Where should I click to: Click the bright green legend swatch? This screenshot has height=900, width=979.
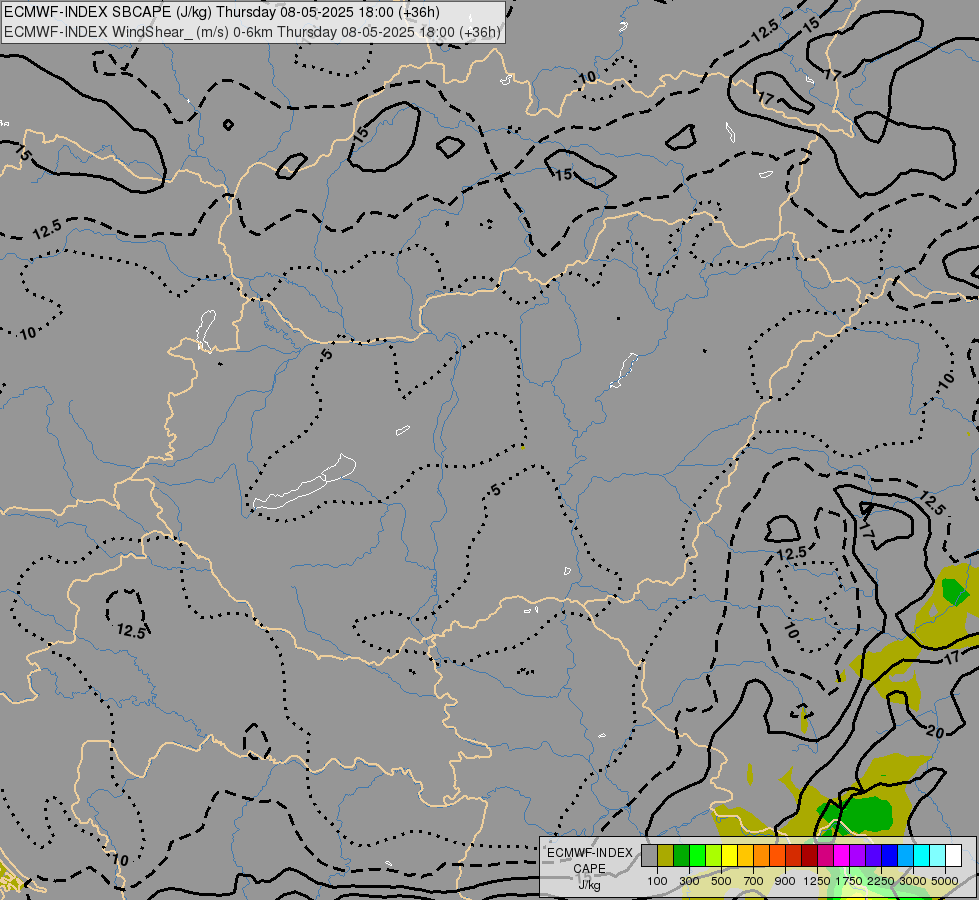pyautogui.click(x=697, y=855)
